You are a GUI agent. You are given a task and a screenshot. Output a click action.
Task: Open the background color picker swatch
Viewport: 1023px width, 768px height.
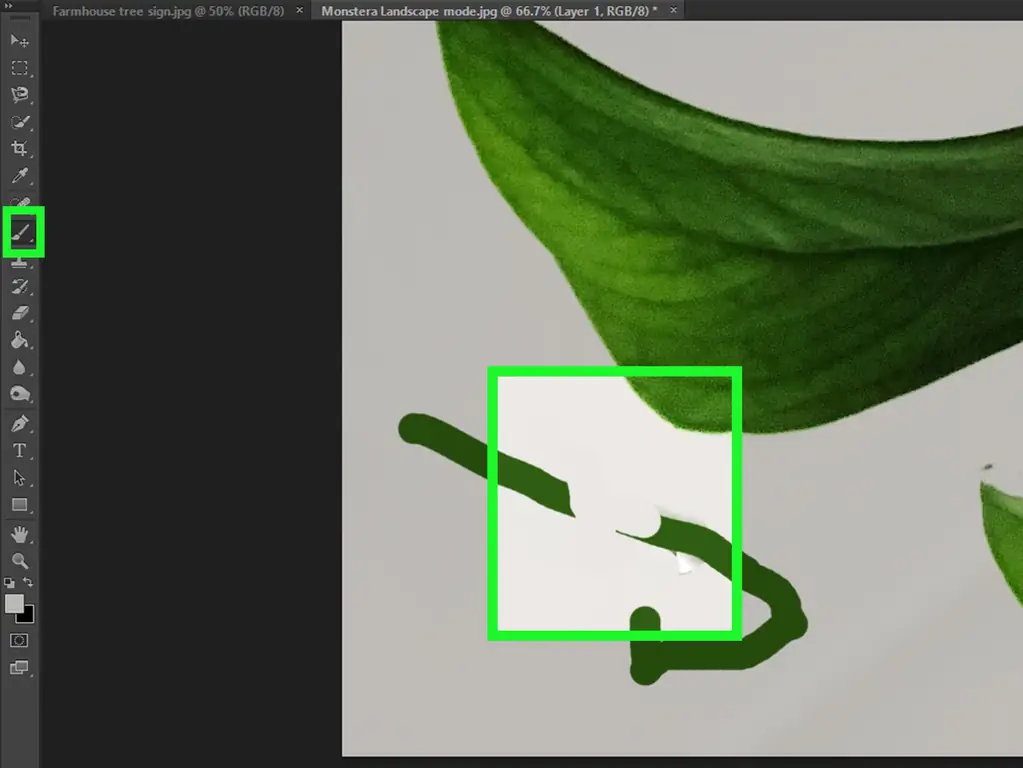click(27, 616)
